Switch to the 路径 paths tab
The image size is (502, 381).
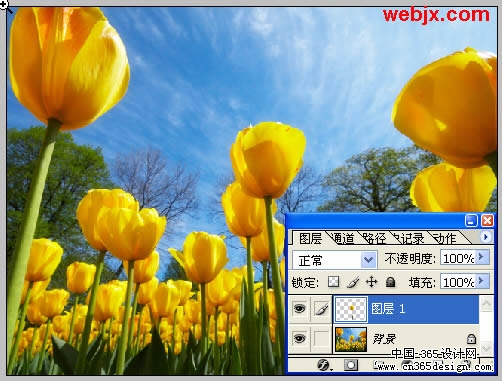(x=374, y=238)
